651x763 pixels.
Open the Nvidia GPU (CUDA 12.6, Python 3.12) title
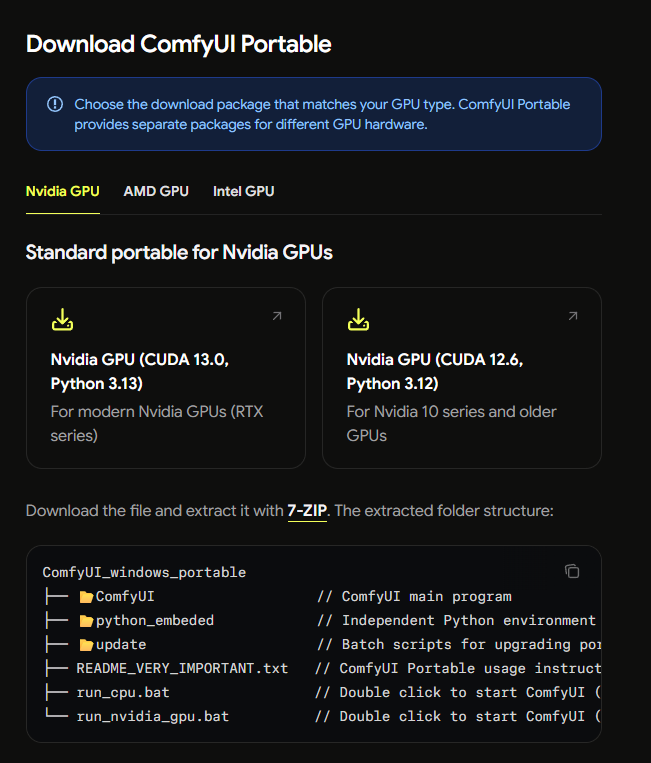(x=434, y=371)
